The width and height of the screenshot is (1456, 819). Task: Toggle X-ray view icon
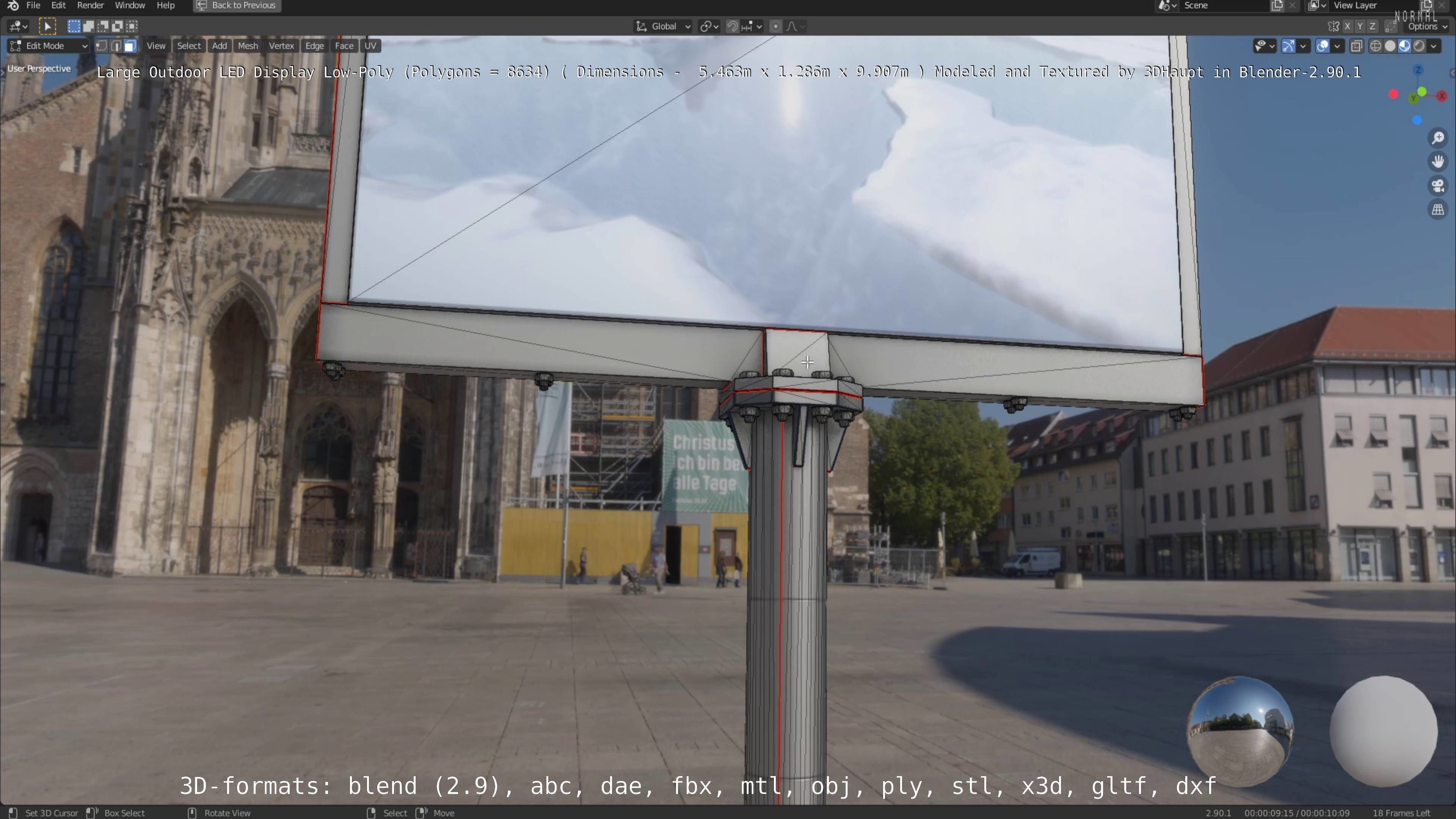tap(1357, 46)
